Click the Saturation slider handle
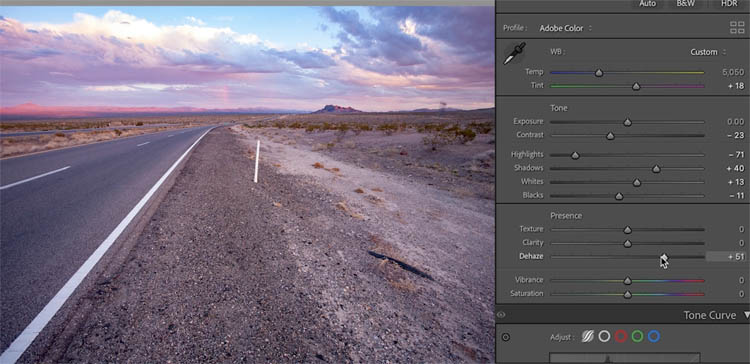Screen dimensions: 750x364 [x=628, y=295]
